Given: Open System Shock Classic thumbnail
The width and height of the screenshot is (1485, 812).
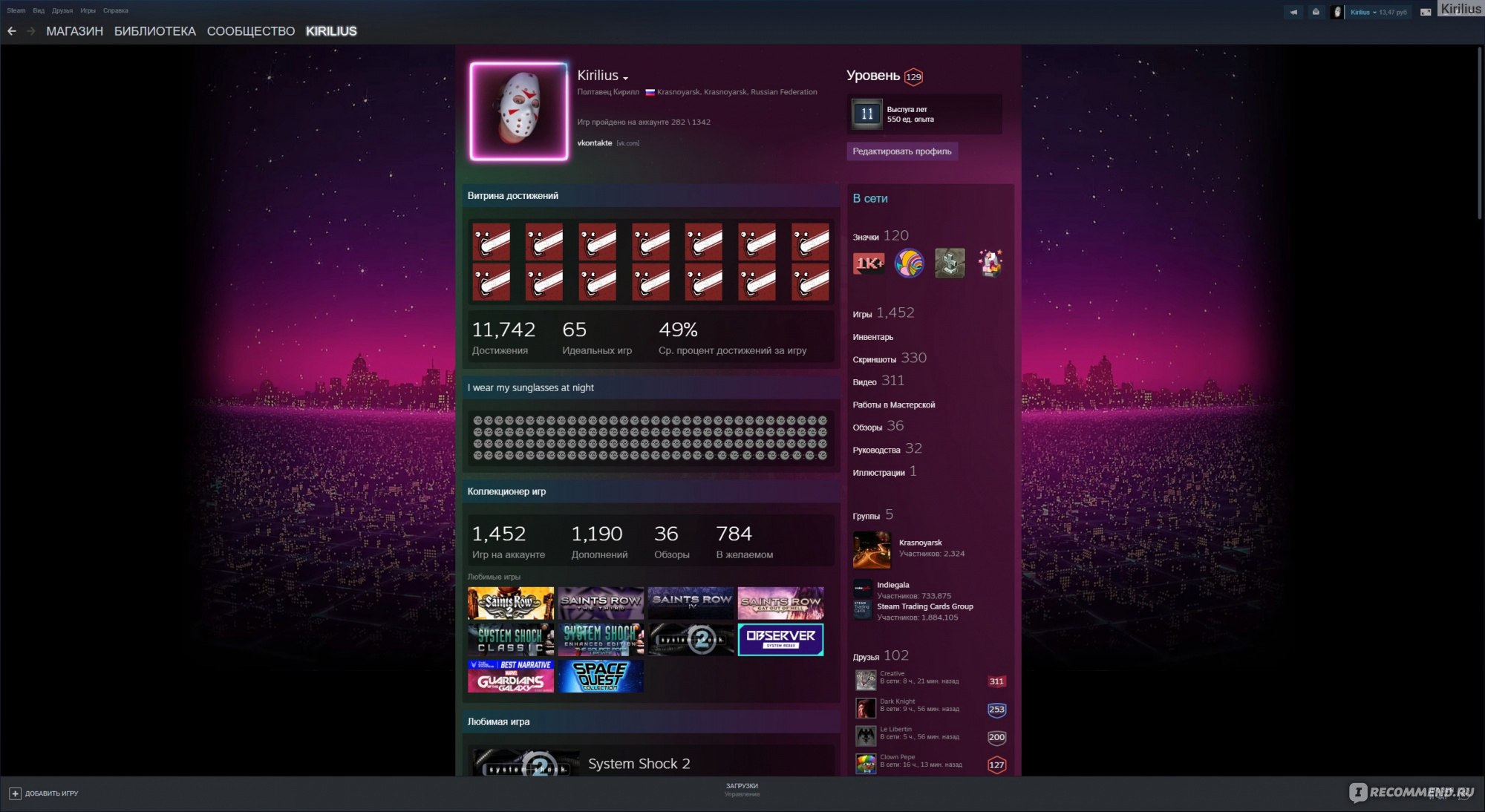Looking at the screenshot, I should [x=511, y=640].
